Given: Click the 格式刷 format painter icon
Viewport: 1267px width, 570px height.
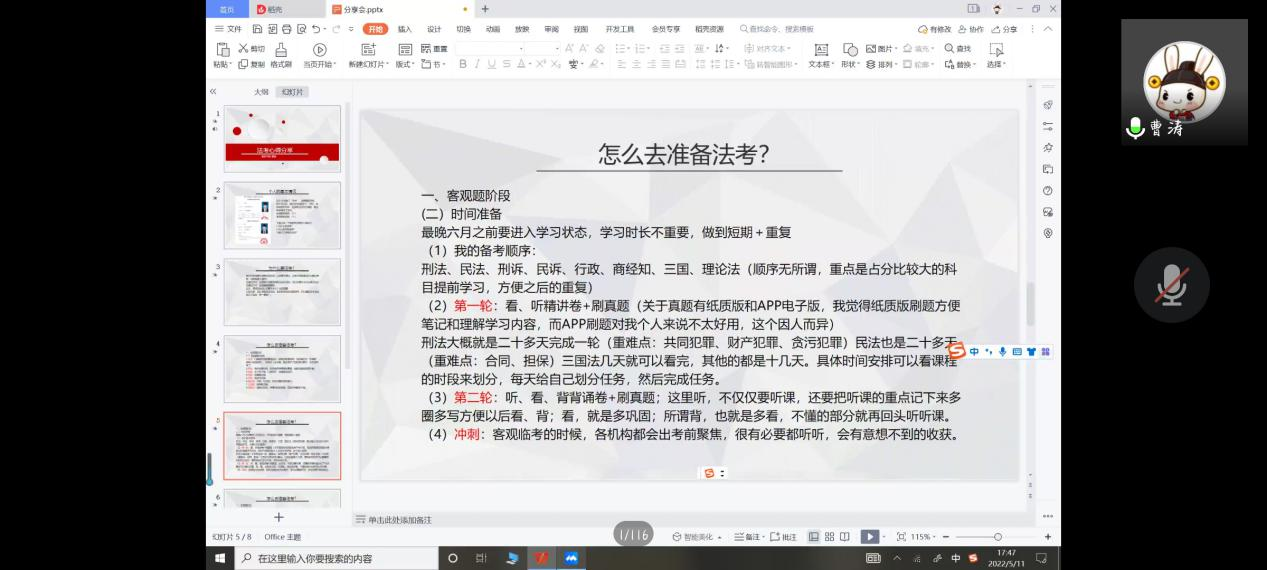Looking at the screenshot, I should click(281, 50).
